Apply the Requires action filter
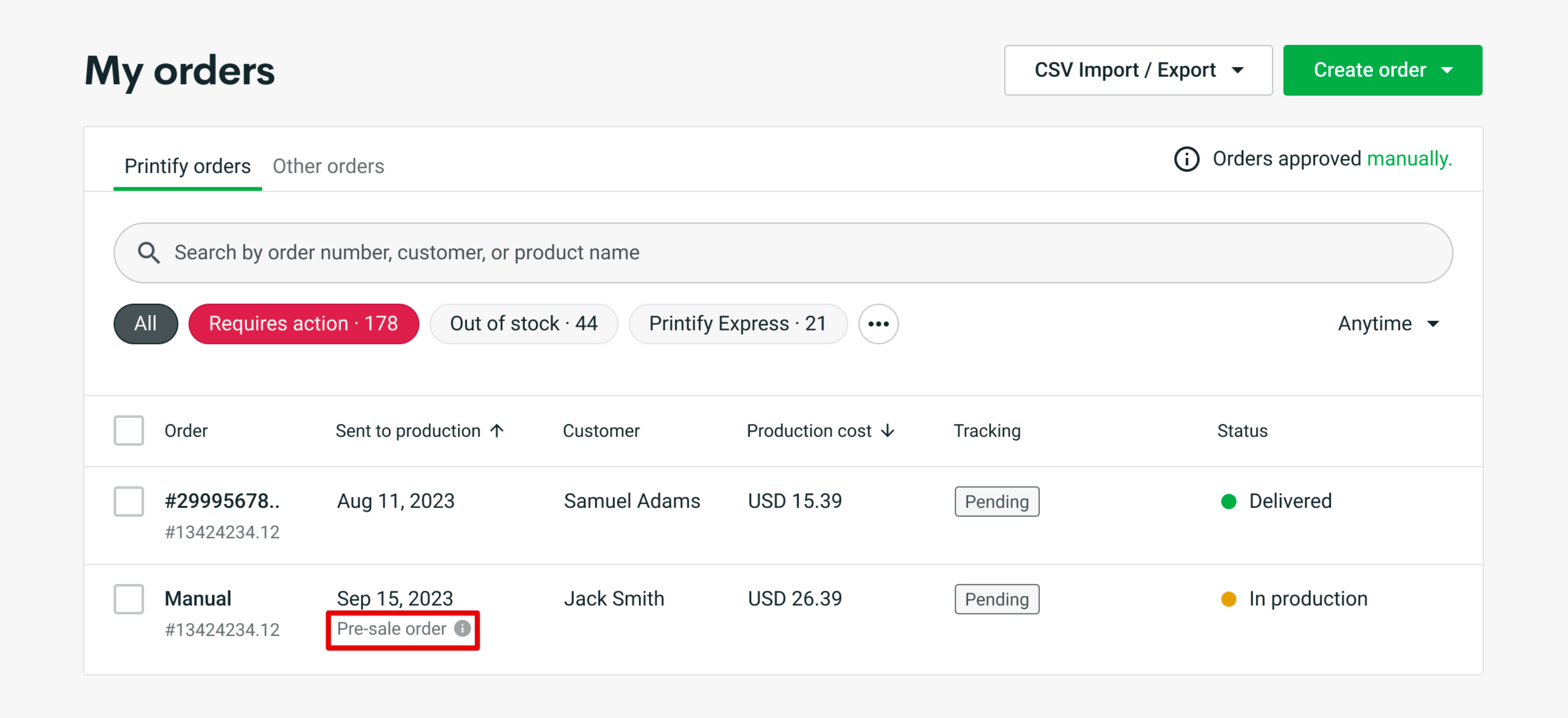This screenshot has width=1568, height=718. (303, 323)
